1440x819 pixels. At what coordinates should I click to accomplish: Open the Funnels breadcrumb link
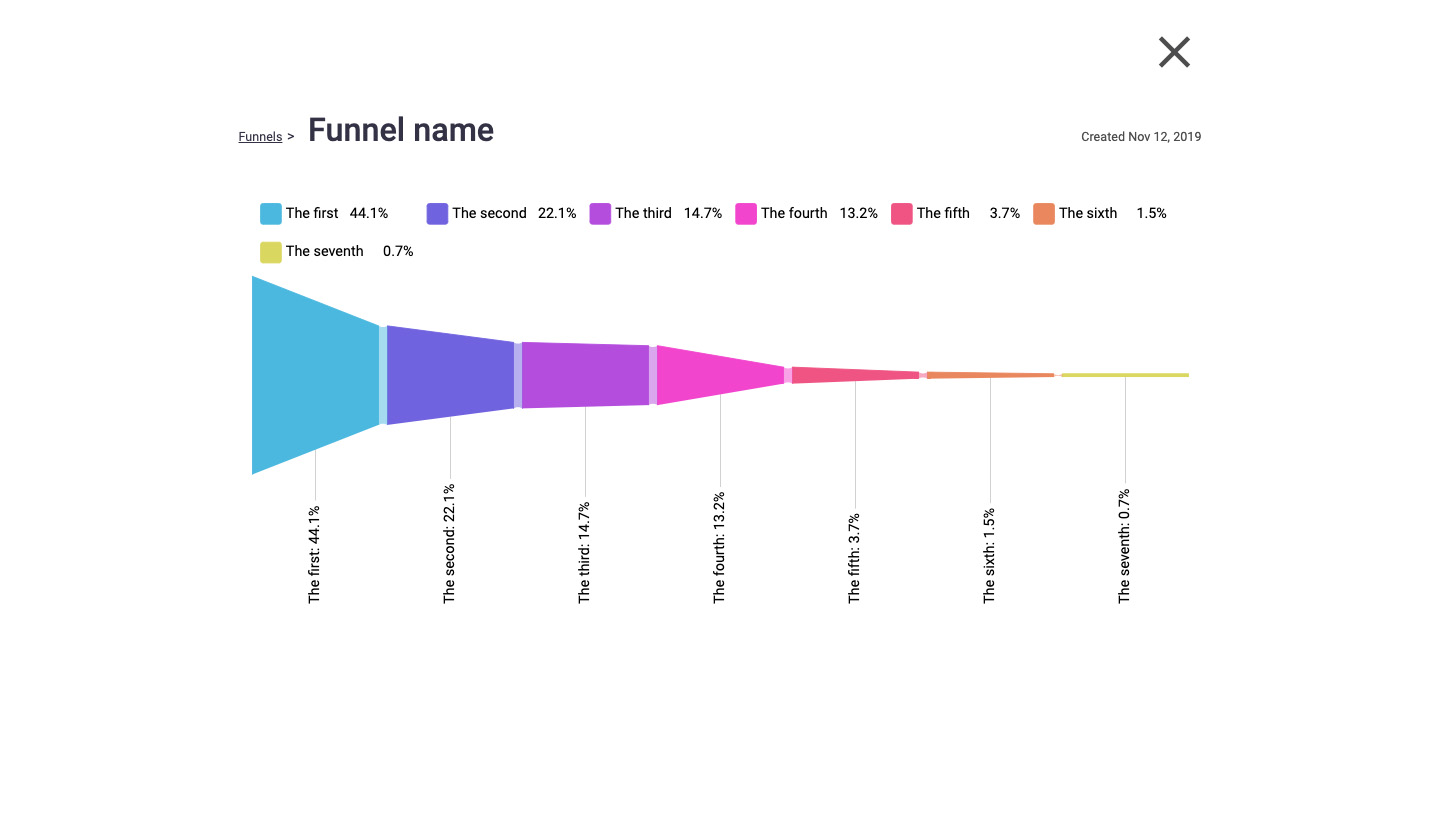(x=260, y=137)
